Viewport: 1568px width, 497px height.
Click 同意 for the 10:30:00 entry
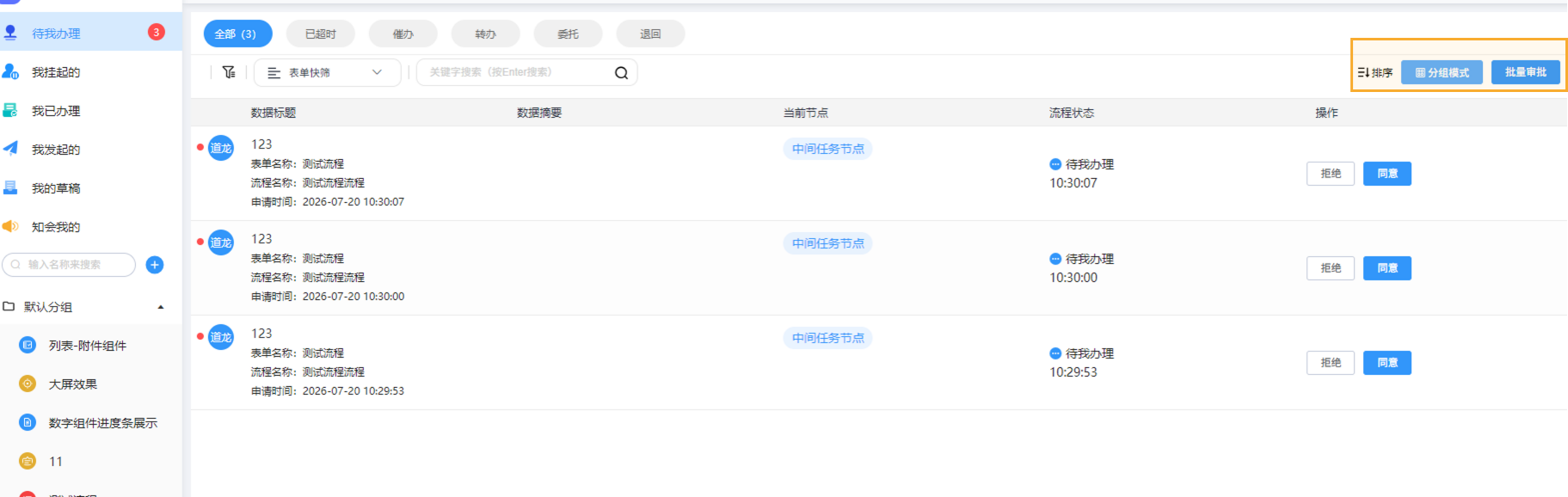tap(1387, 268)
